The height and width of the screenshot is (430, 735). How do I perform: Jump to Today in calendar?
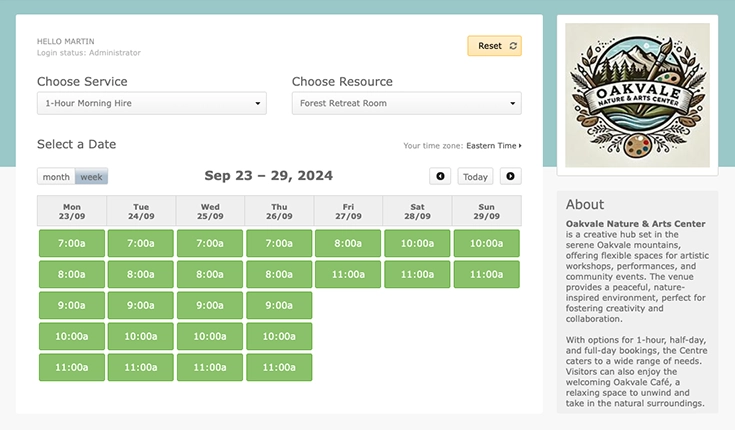475,177
